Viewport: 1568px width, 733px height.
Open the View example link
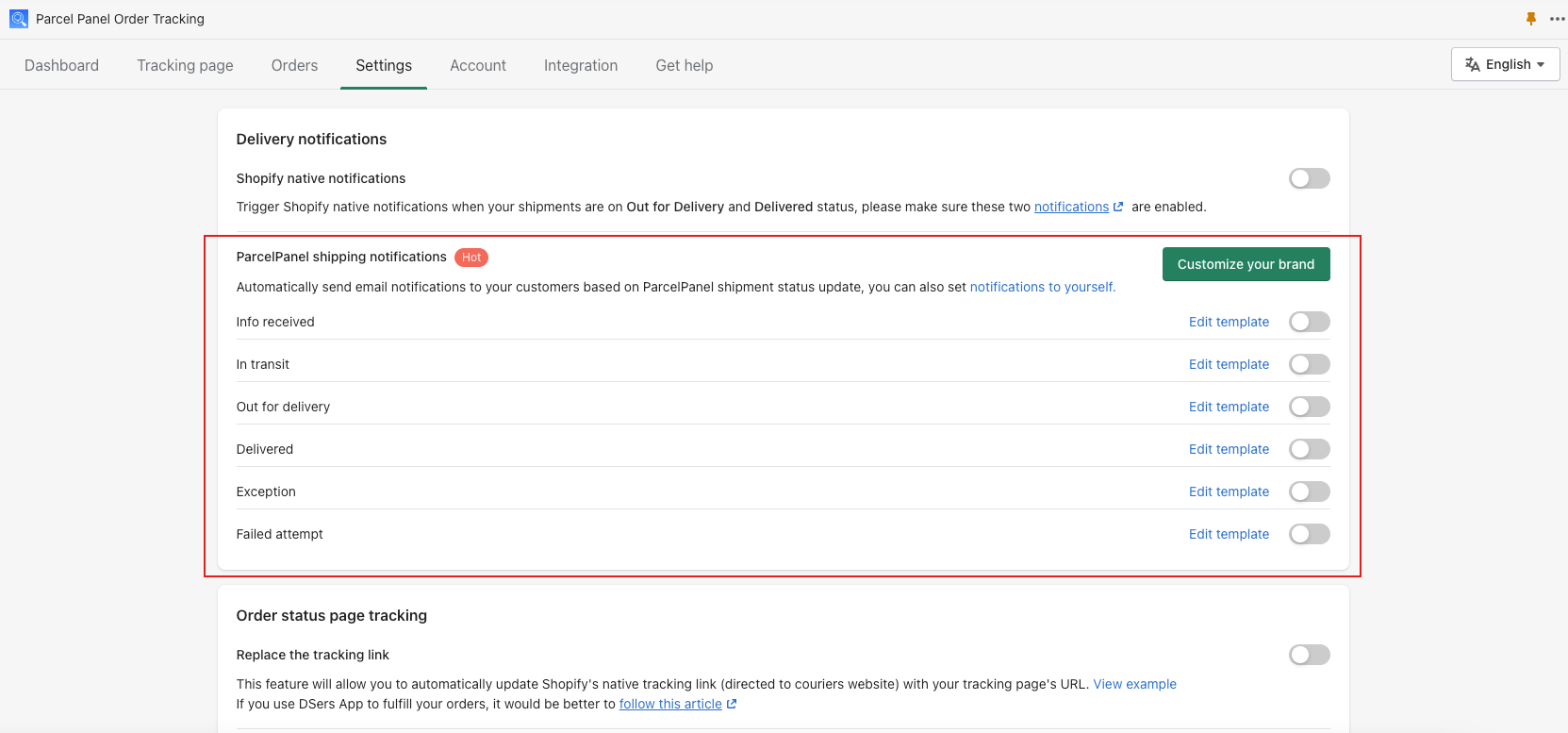(1134, 684)
